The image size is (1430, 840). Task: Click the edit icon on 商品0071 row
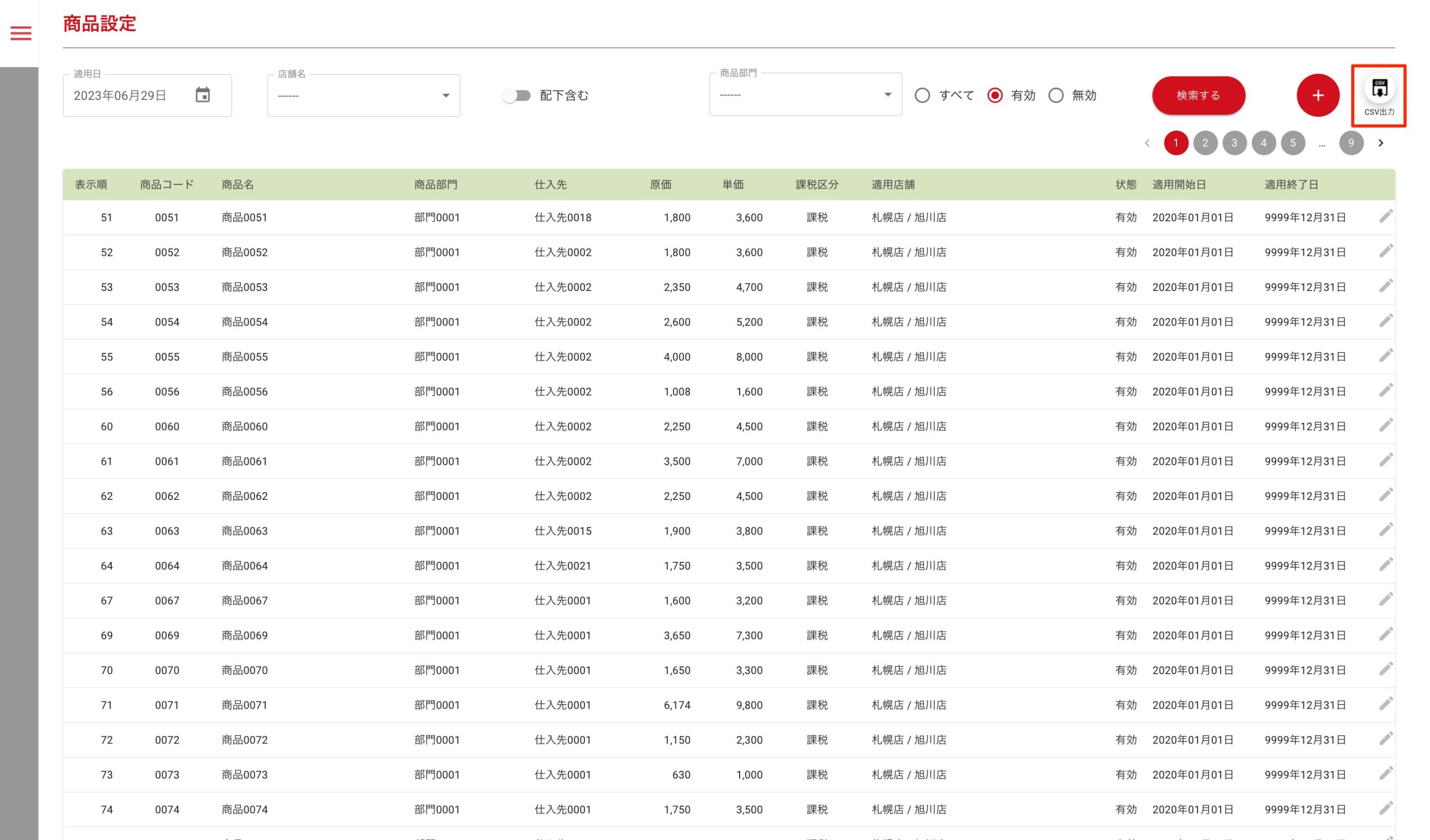[1385, 704]
